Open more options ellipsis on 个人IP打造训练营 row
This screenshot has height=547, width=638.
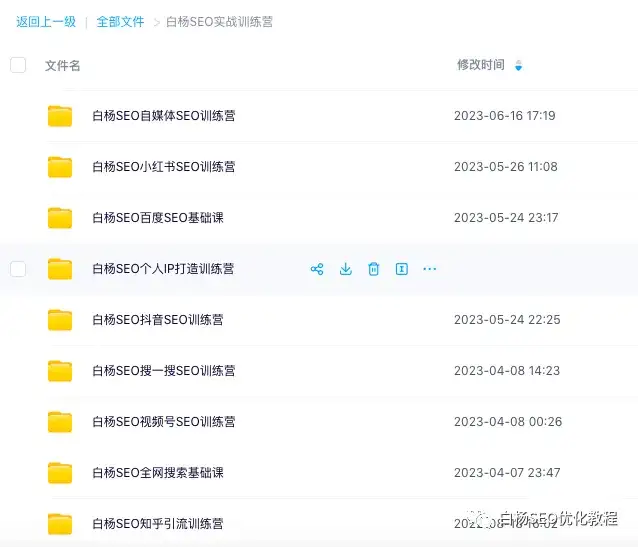[430, 269]
